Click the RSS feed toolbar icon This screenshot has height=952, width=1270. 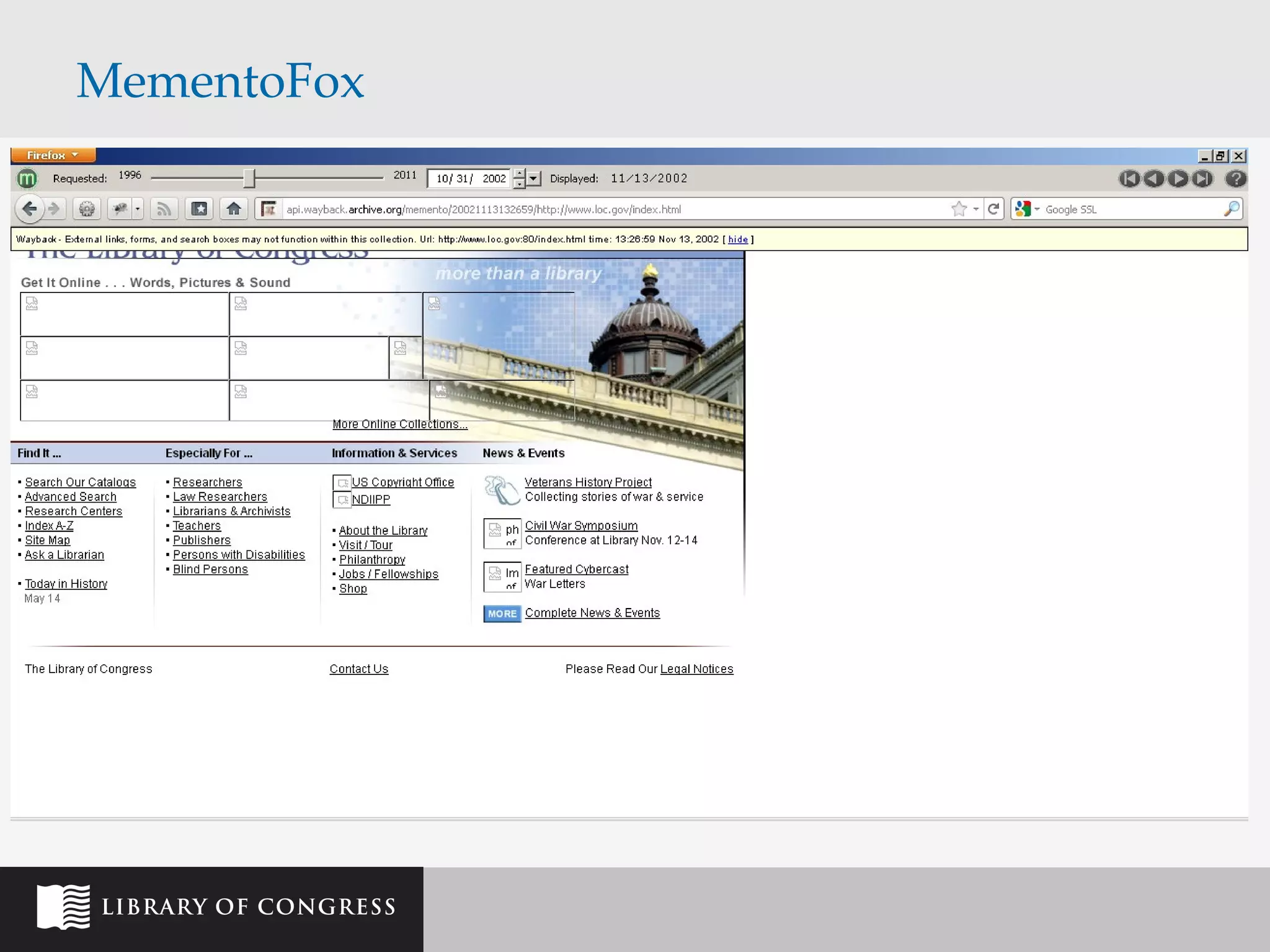[x=164, y=209]
